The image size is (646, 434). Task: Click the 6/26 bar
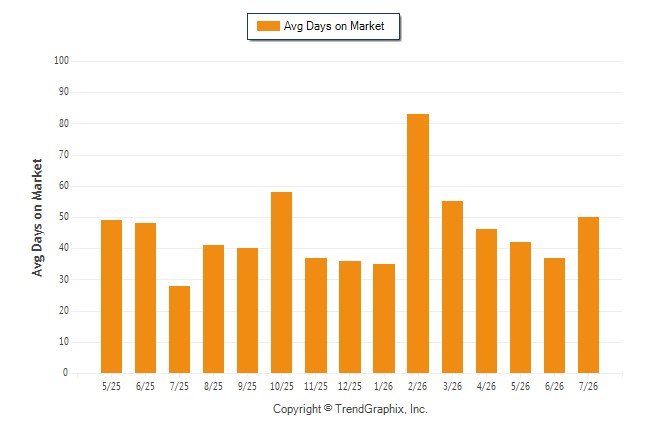(x=555, y=315)
